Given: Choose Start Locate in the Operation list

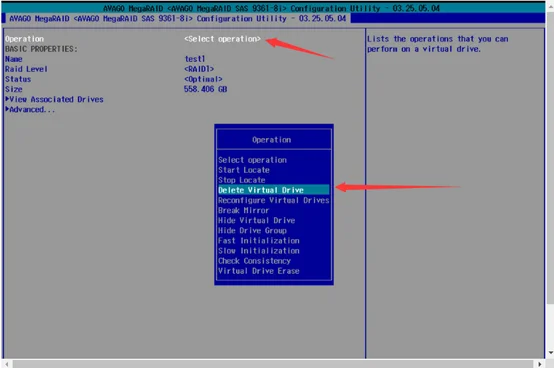Looking at the screenshot, I should (244, 170).
